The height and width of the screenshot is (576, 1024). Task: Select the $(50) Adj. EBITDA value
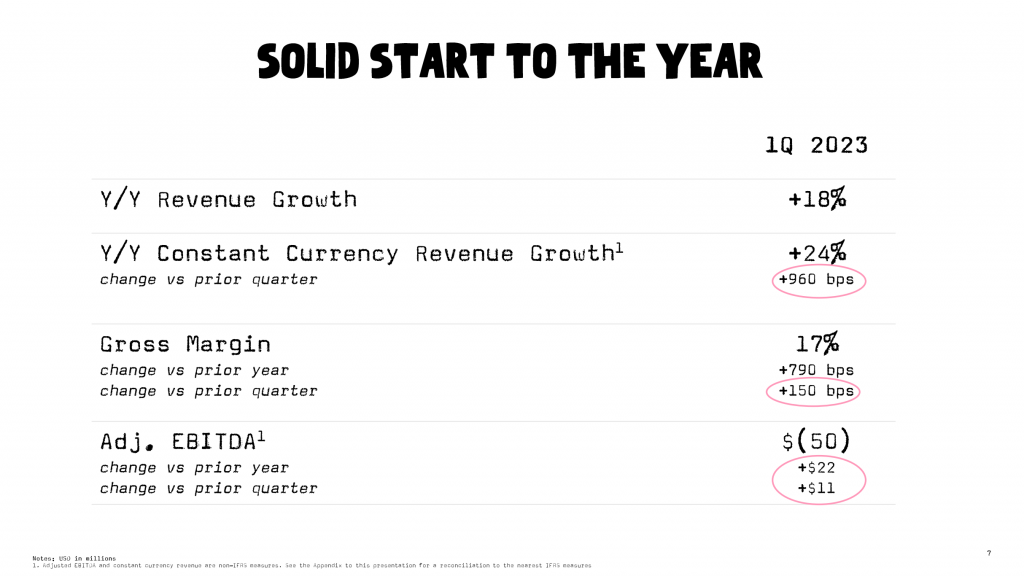816,441
